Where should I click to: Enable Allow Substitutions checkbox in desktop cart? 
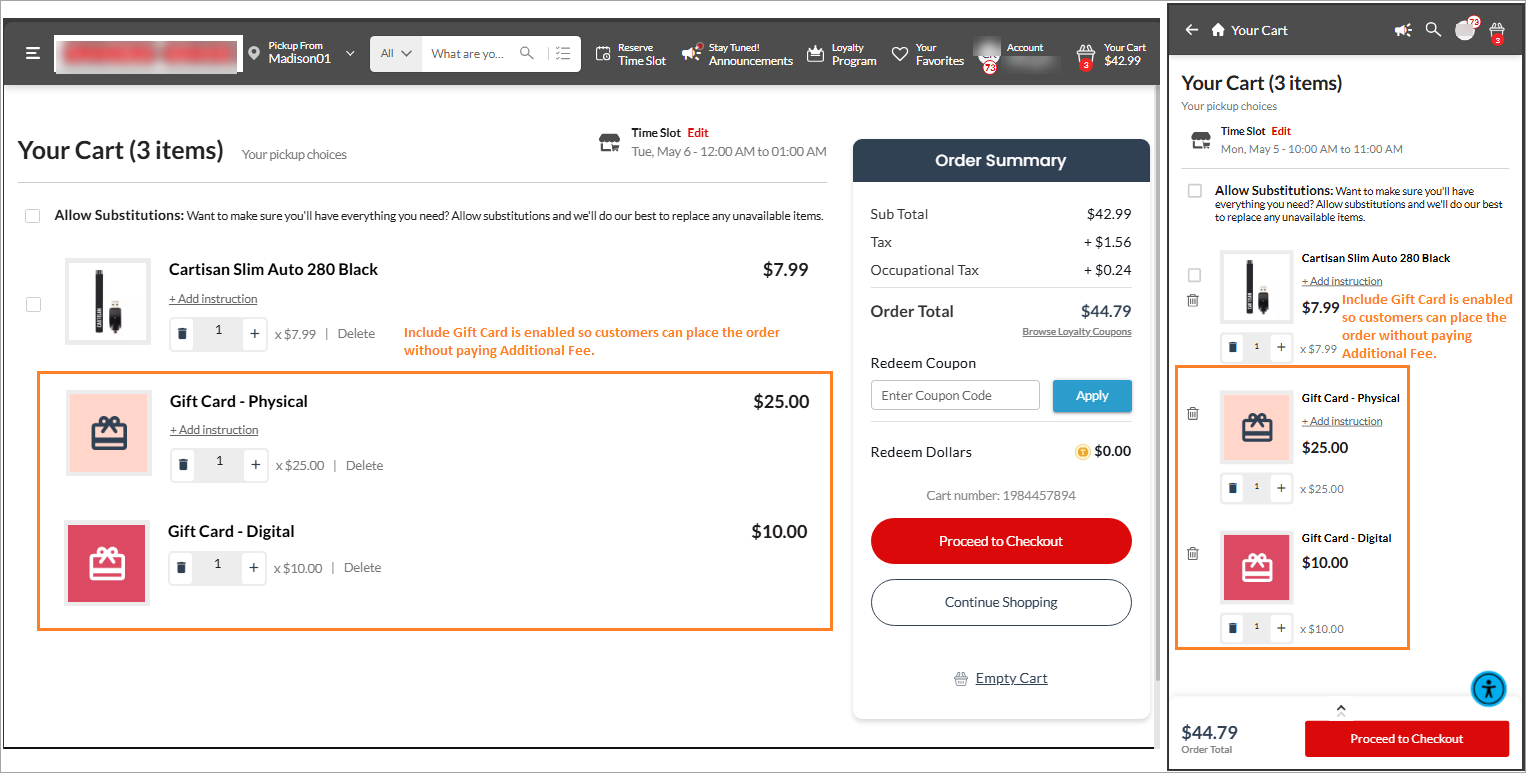click(x=33, y=216)
